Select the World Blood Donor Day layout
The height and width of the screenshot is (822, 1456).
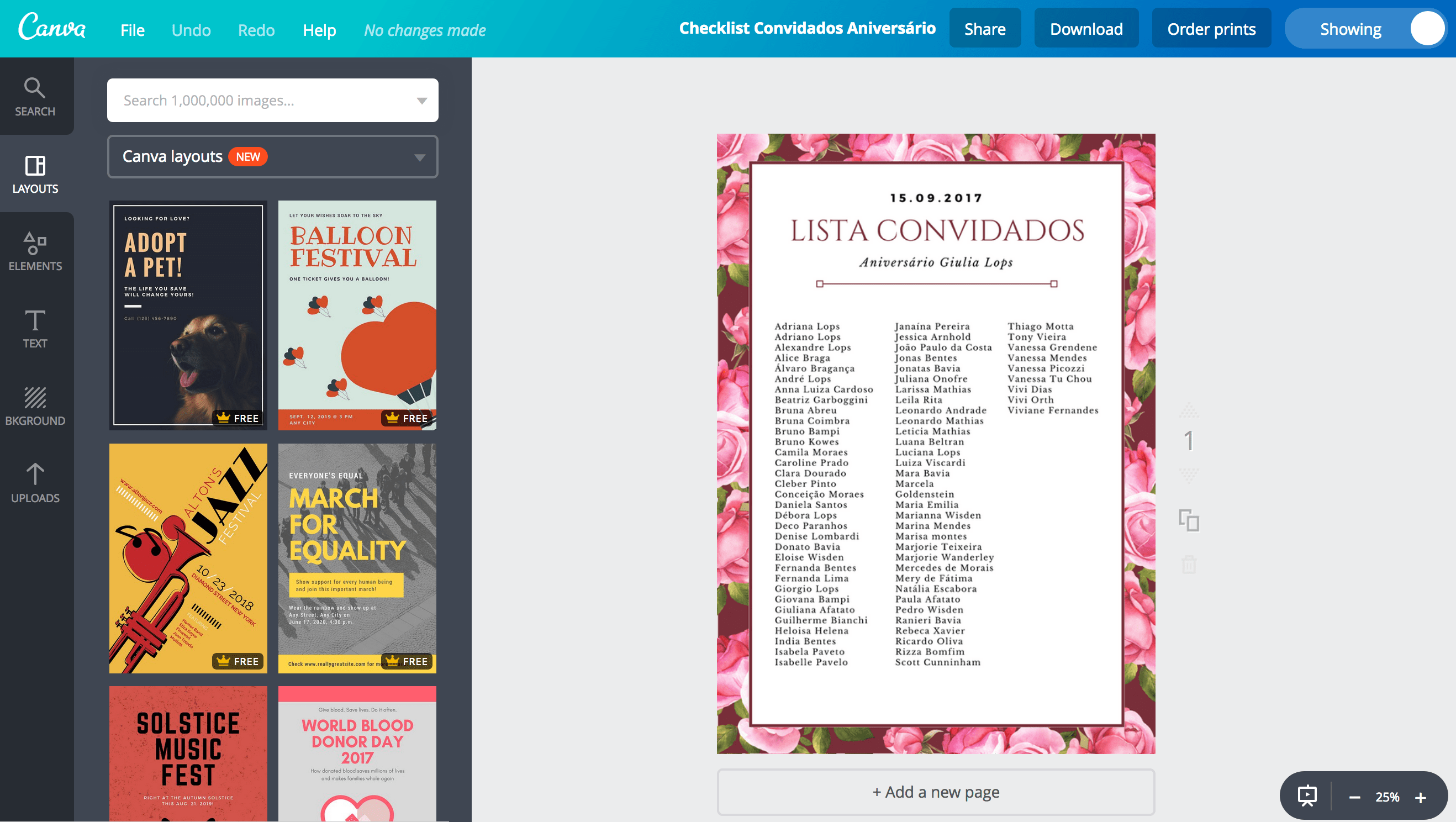[x=357, y=753]
